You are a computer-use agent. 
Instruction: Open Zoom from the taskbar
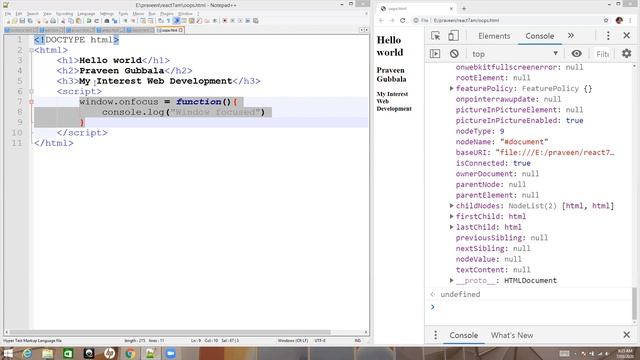pos(171,353)
